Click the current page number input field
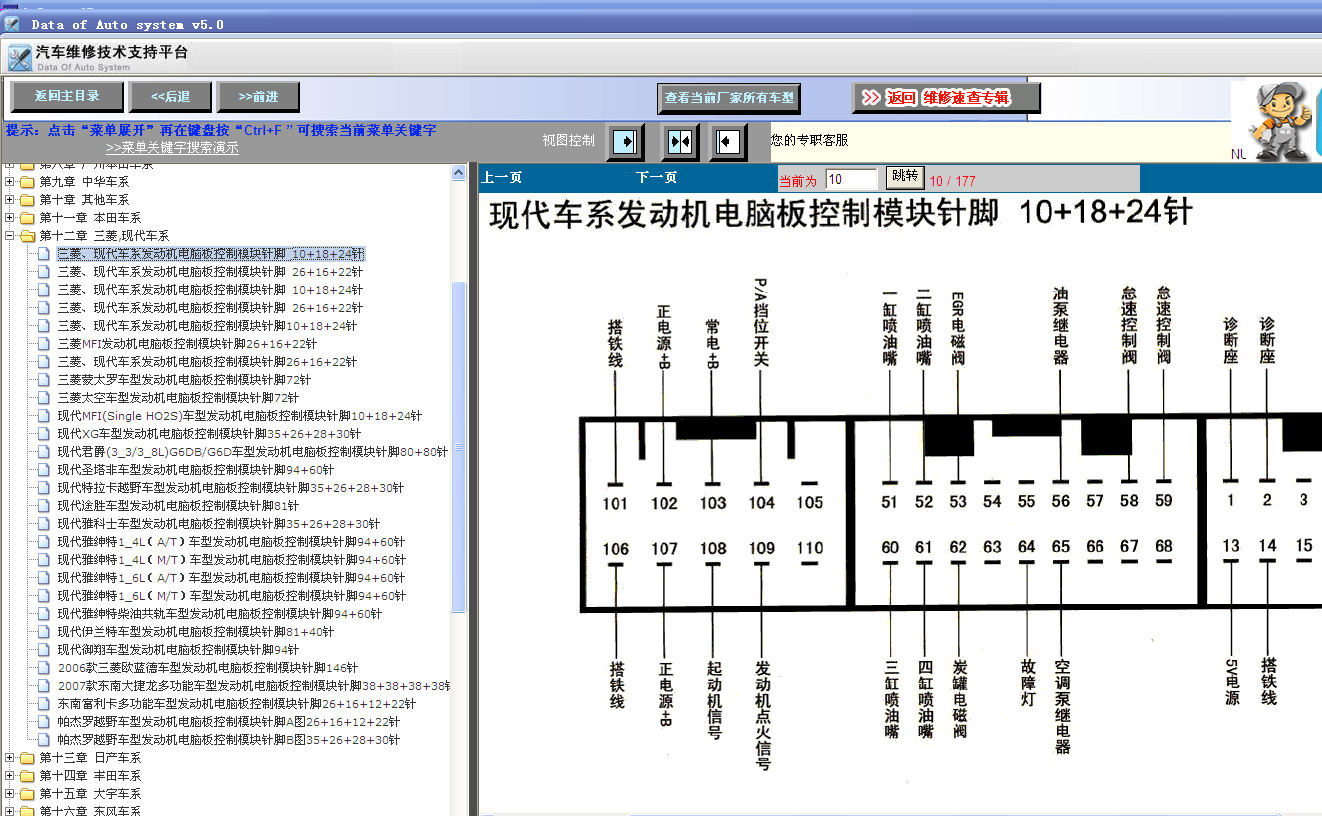Screen dimensions: 1322x816 (x=851, y=179)
